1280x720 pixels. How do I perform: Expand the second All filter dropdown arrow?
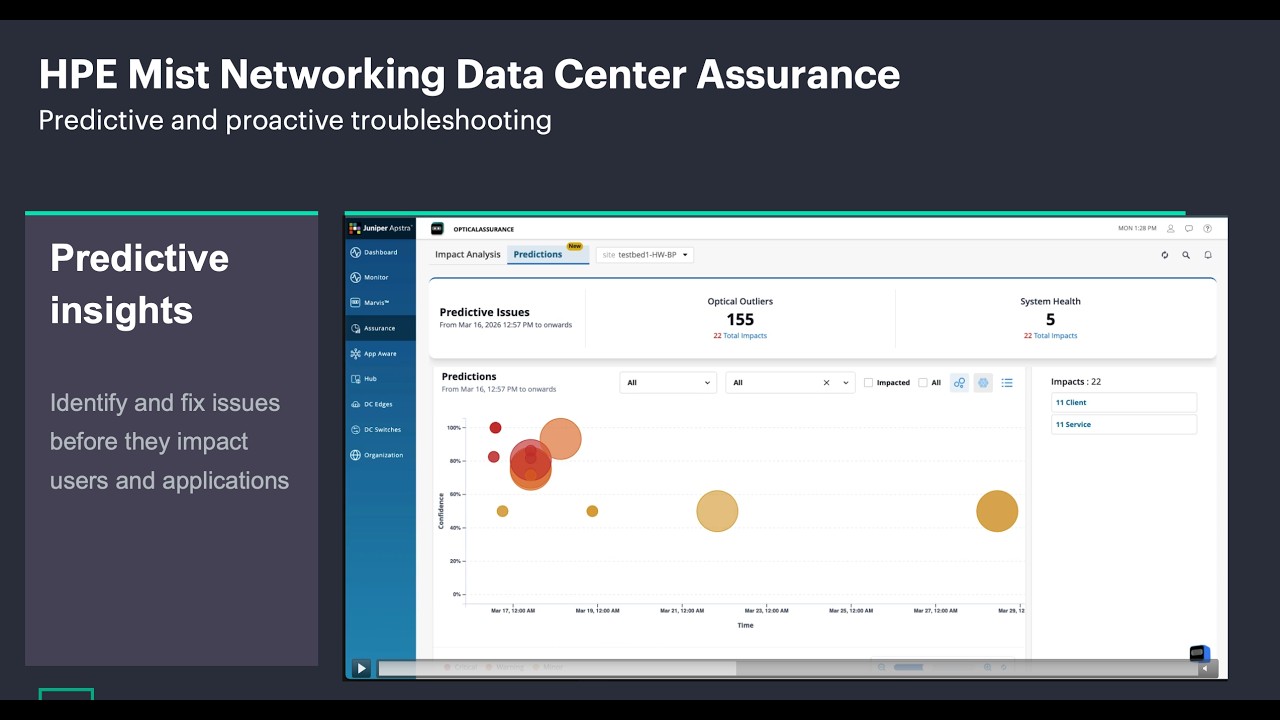[846, 382]
